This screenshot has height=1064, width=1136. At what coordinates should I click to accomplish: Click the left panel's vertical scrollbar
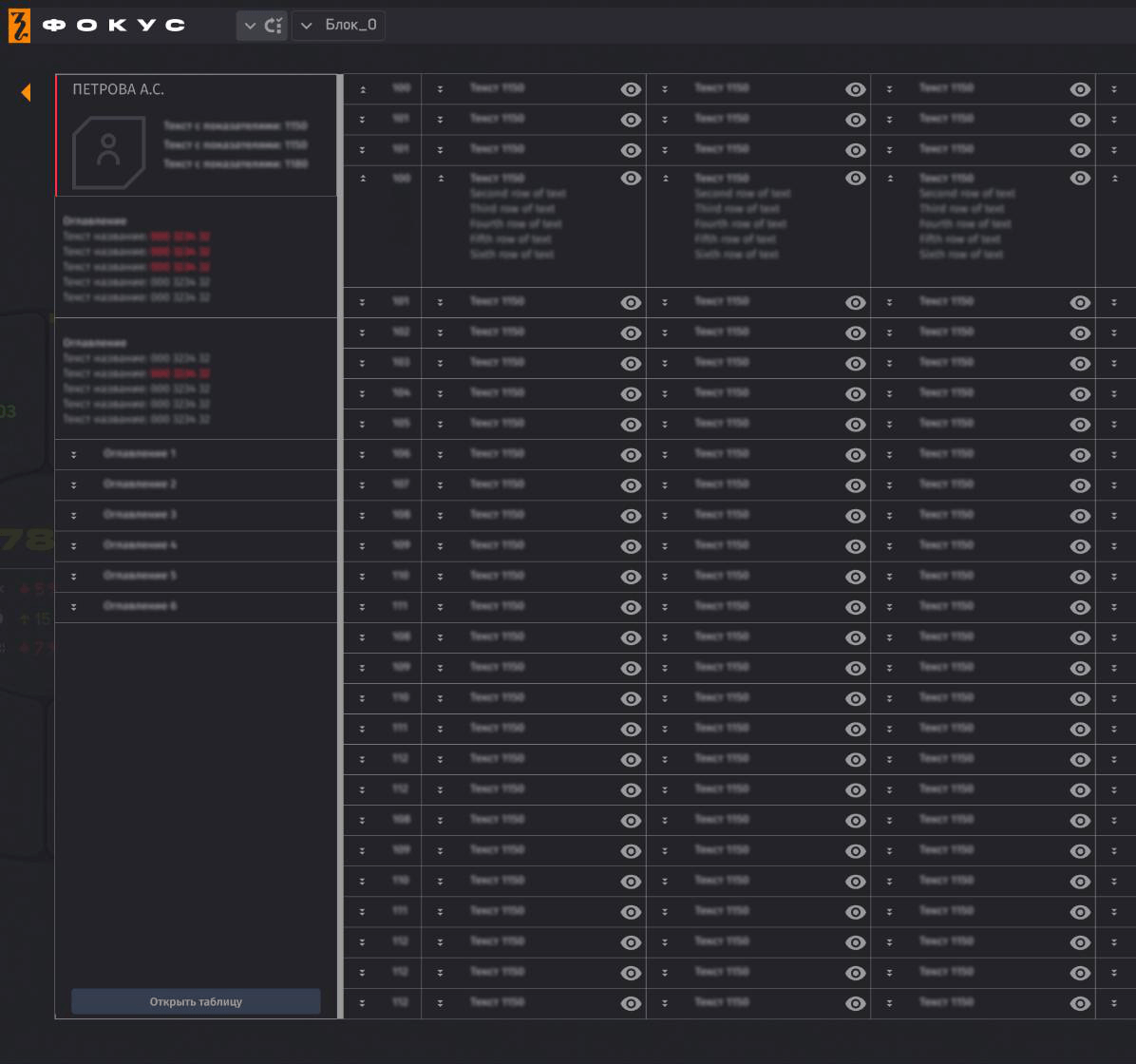pos(340,546)
